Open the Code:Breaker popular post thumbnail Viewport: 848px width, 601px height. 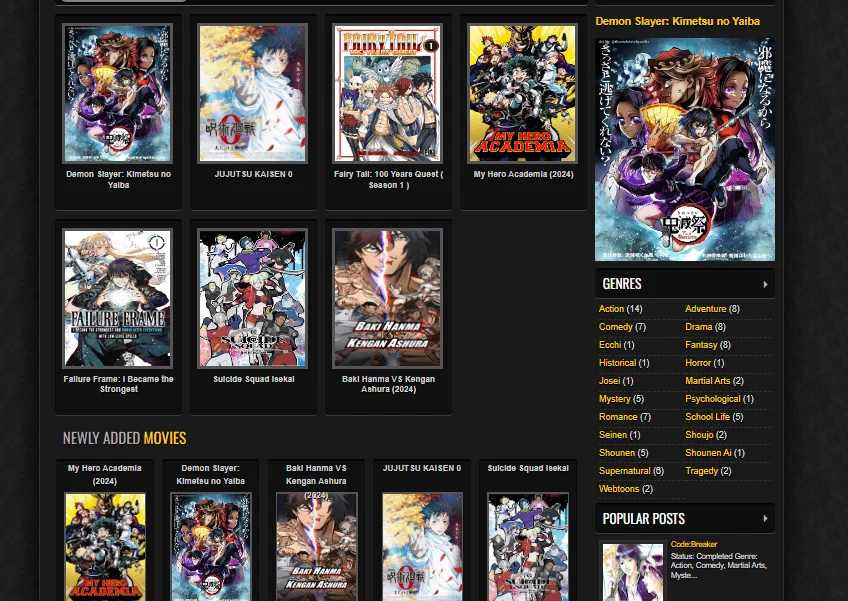633,572
